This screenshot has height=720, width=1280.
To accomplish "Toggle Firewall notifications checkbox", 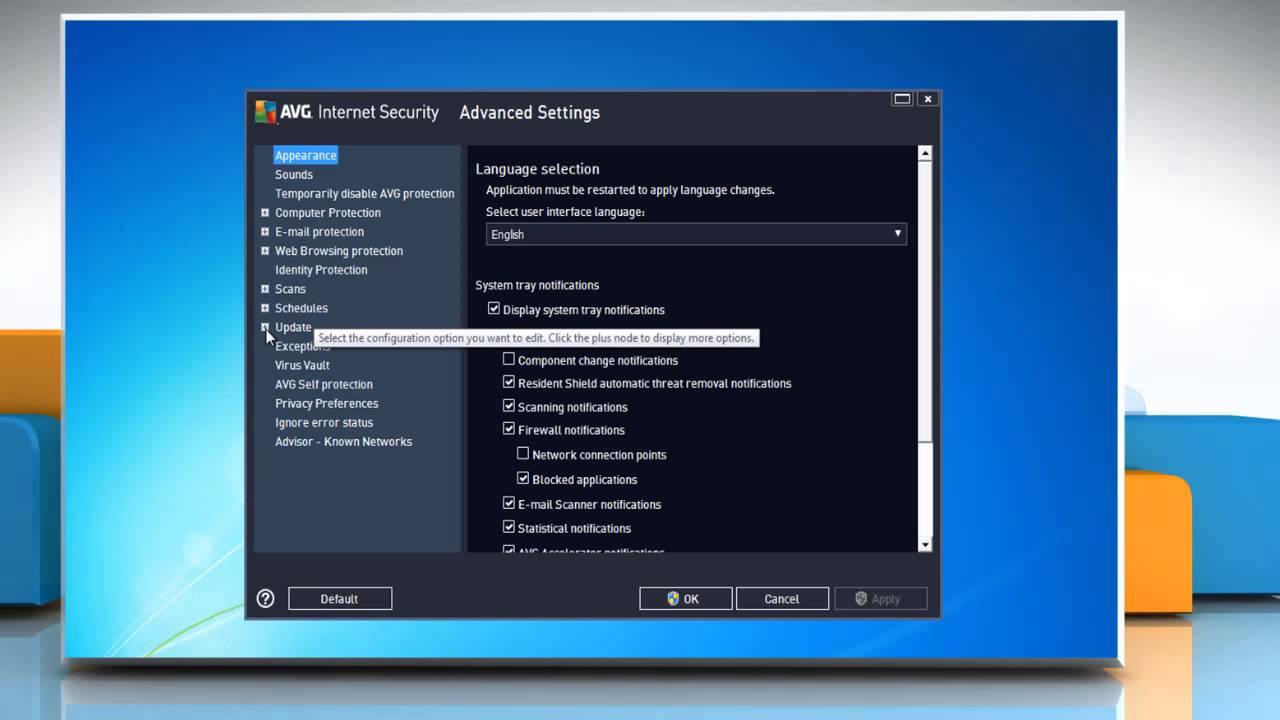I will (509, 429).
